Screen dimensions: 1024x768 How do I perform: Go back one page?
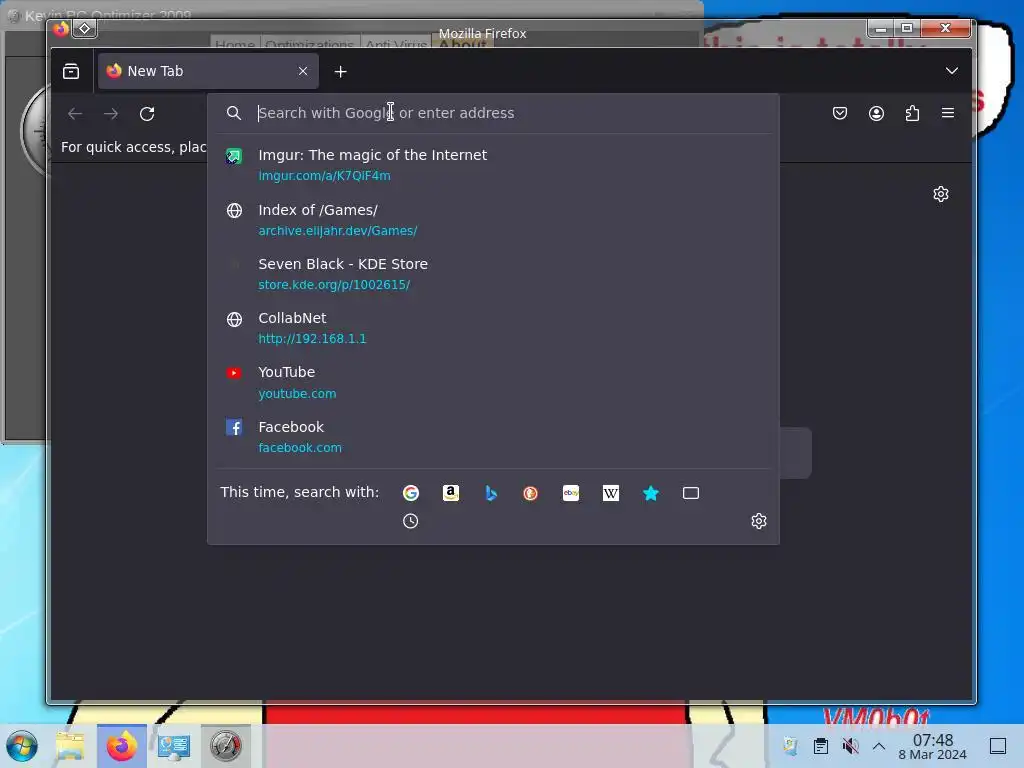75,114
